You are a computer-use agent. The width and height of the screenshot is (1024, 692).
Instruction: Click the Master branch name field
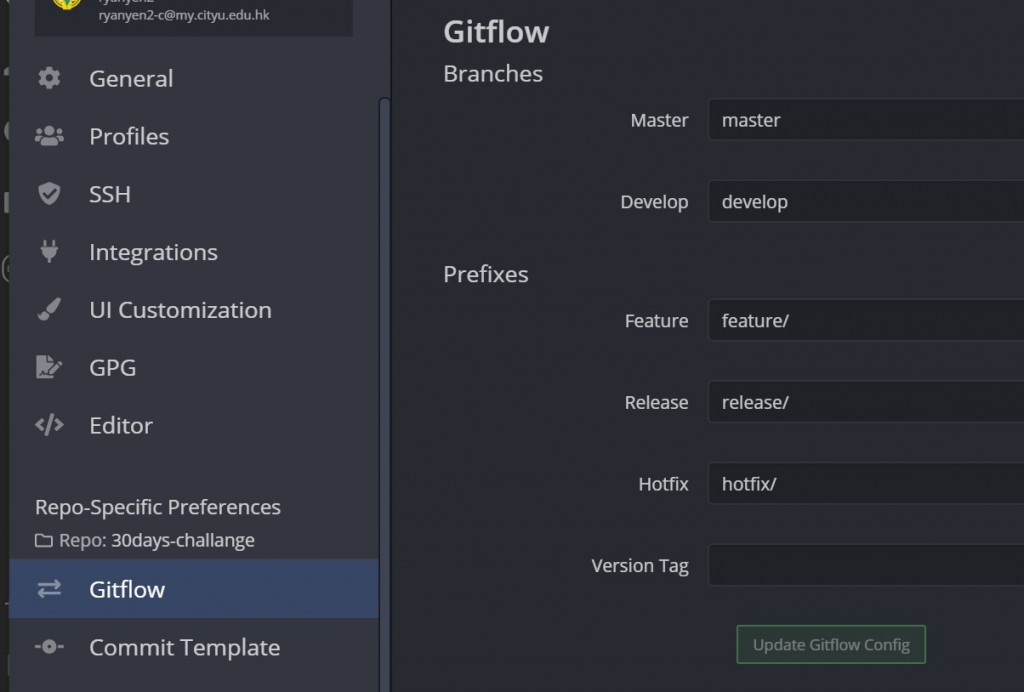(865, 120)
